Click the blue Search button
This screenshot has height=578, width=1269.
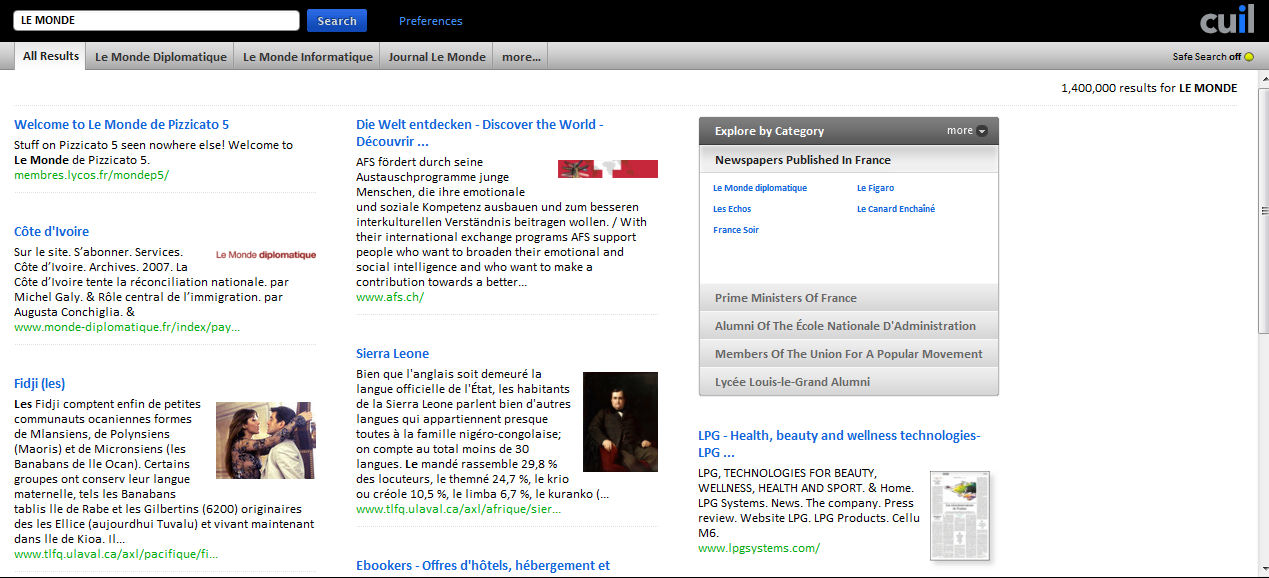tap(337, 21)
